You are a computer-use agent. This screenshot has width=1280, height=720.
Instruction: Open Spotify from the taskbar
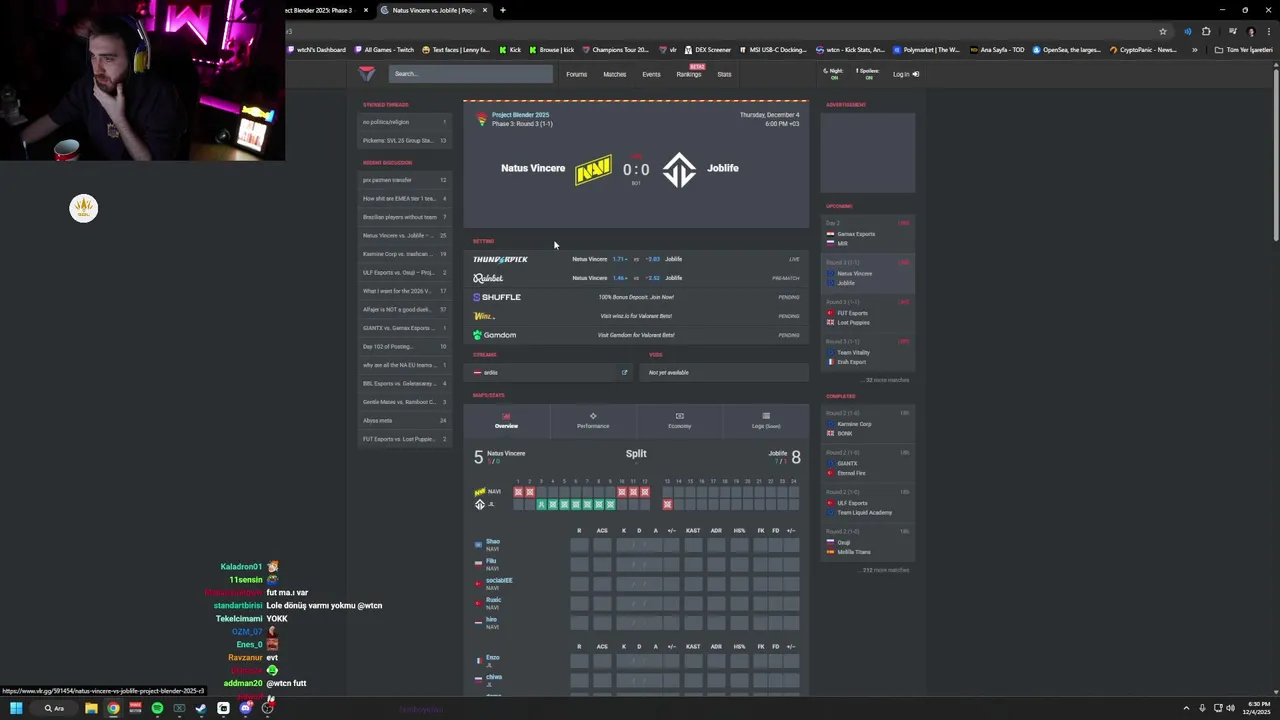tap(157, 708)
